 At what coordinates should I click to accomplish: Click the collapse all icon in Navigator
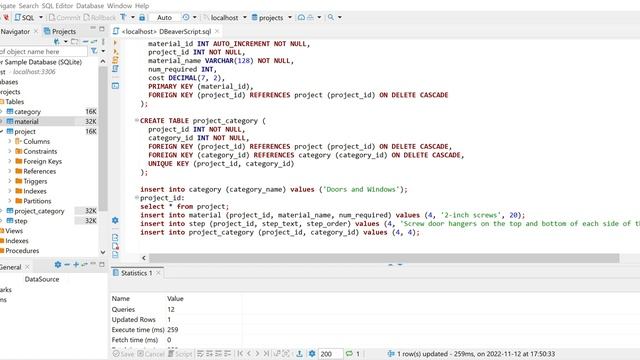[x=85, y=41]
